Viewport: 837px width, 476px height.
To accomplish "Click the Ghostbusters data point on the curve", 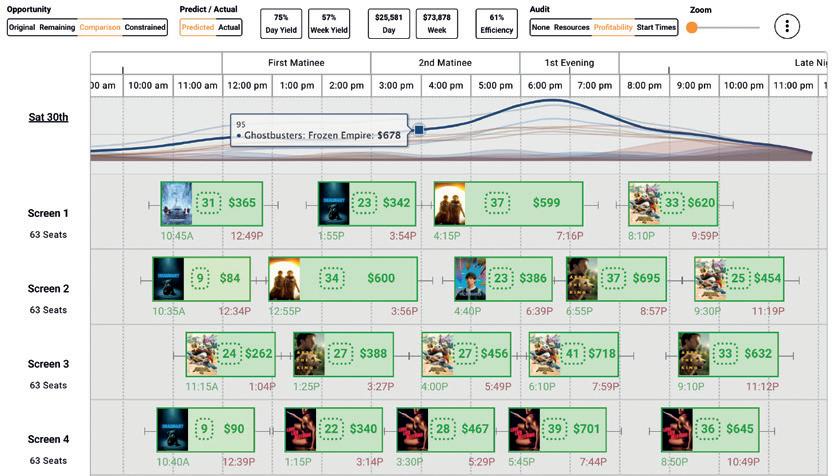I will tap(419, 130).
